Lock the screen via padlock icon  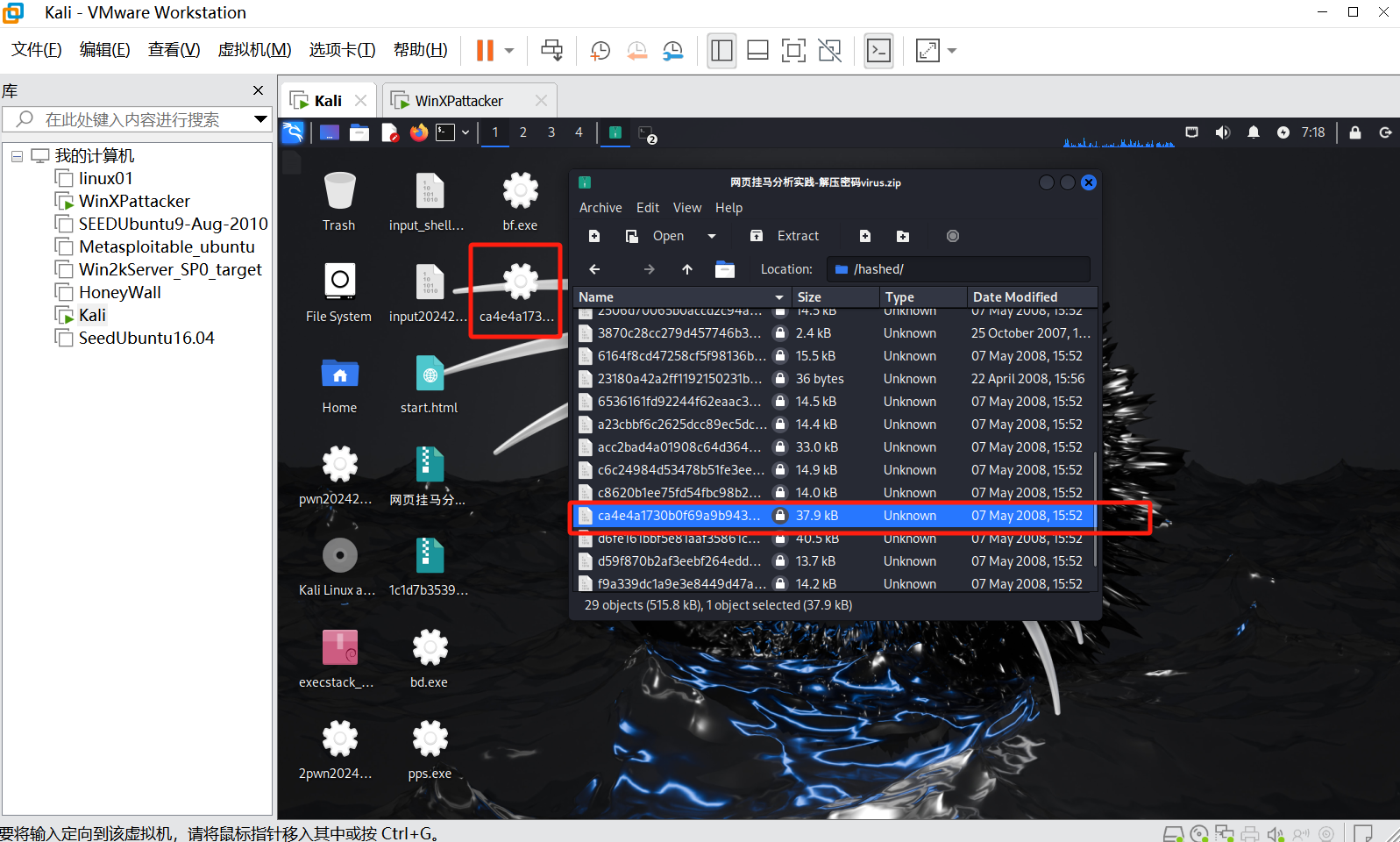pyautogui.click(x=1355, y=132)
